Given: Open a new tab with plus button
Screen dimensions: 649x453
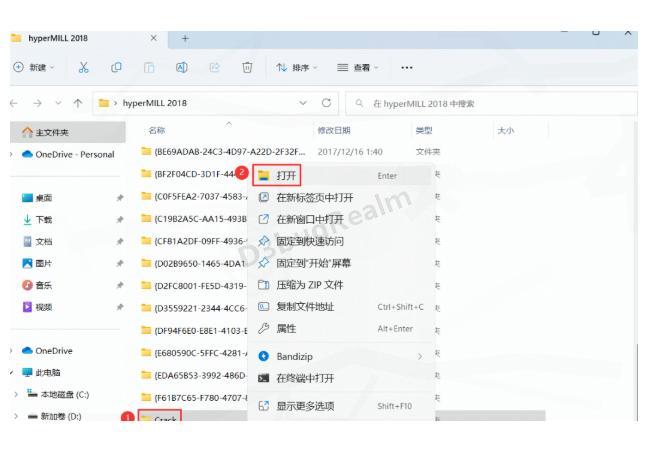Looking at the screenshot, I should tap(185, 39).
